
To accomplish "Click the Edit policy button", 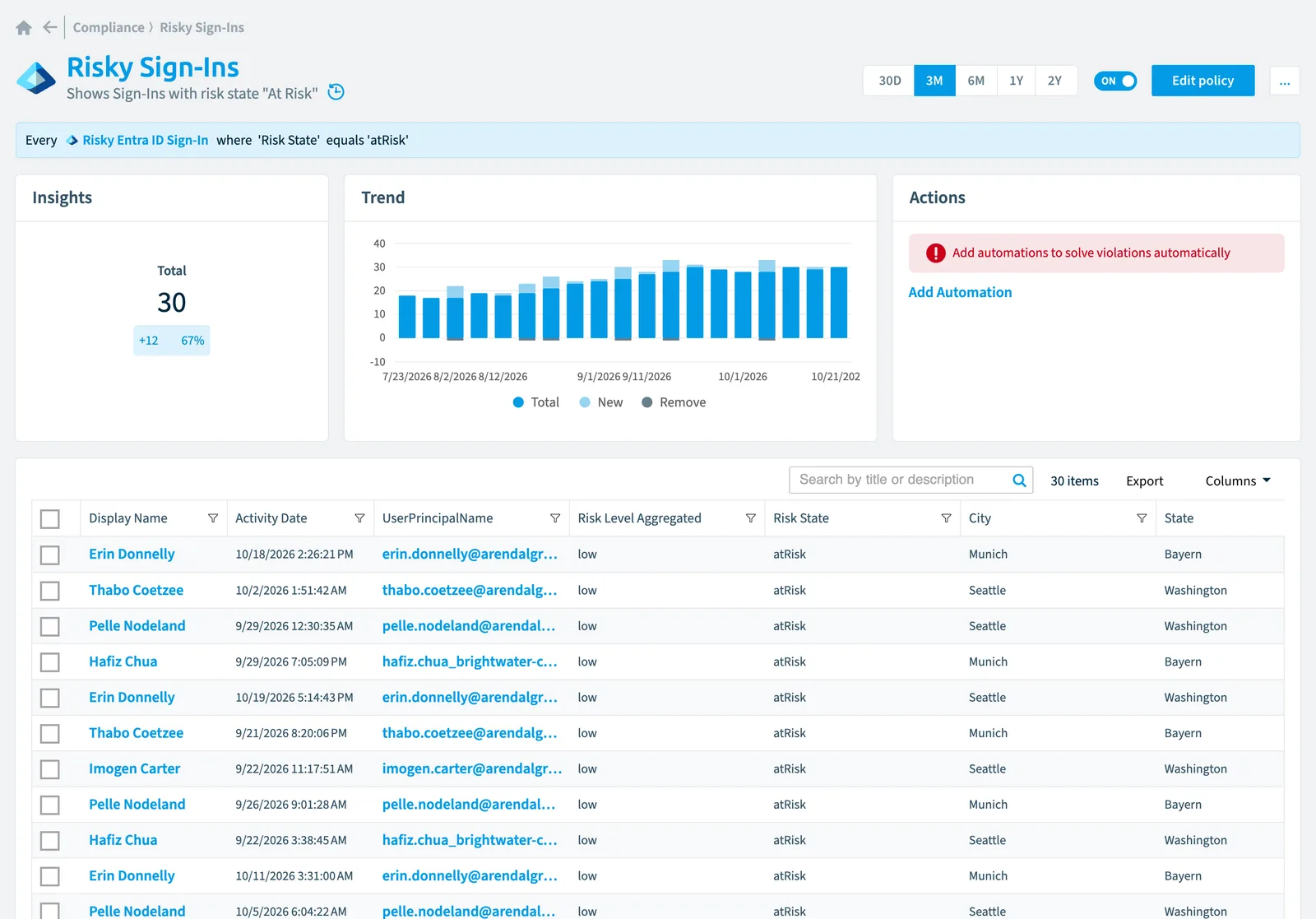I will [1202, 81].
